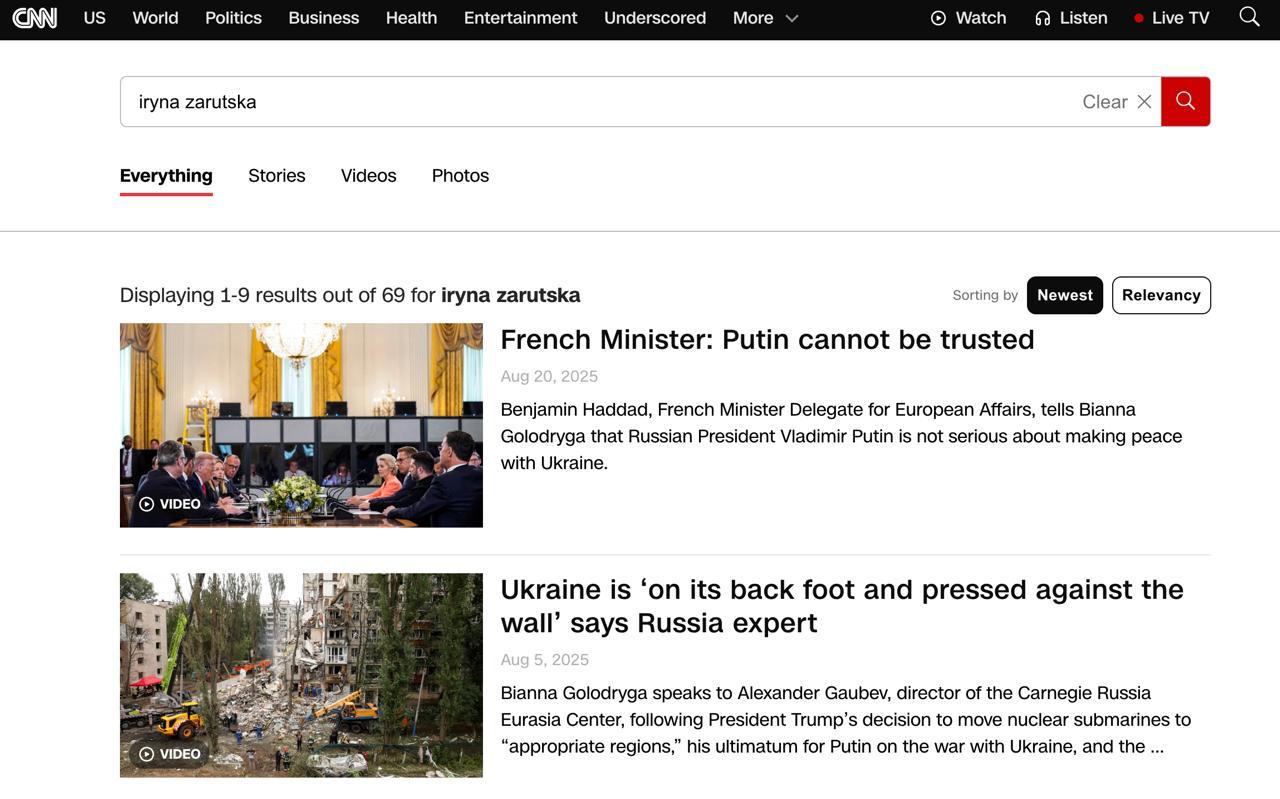
Task: Expand the More navigation menu
Action: (765, 18)
